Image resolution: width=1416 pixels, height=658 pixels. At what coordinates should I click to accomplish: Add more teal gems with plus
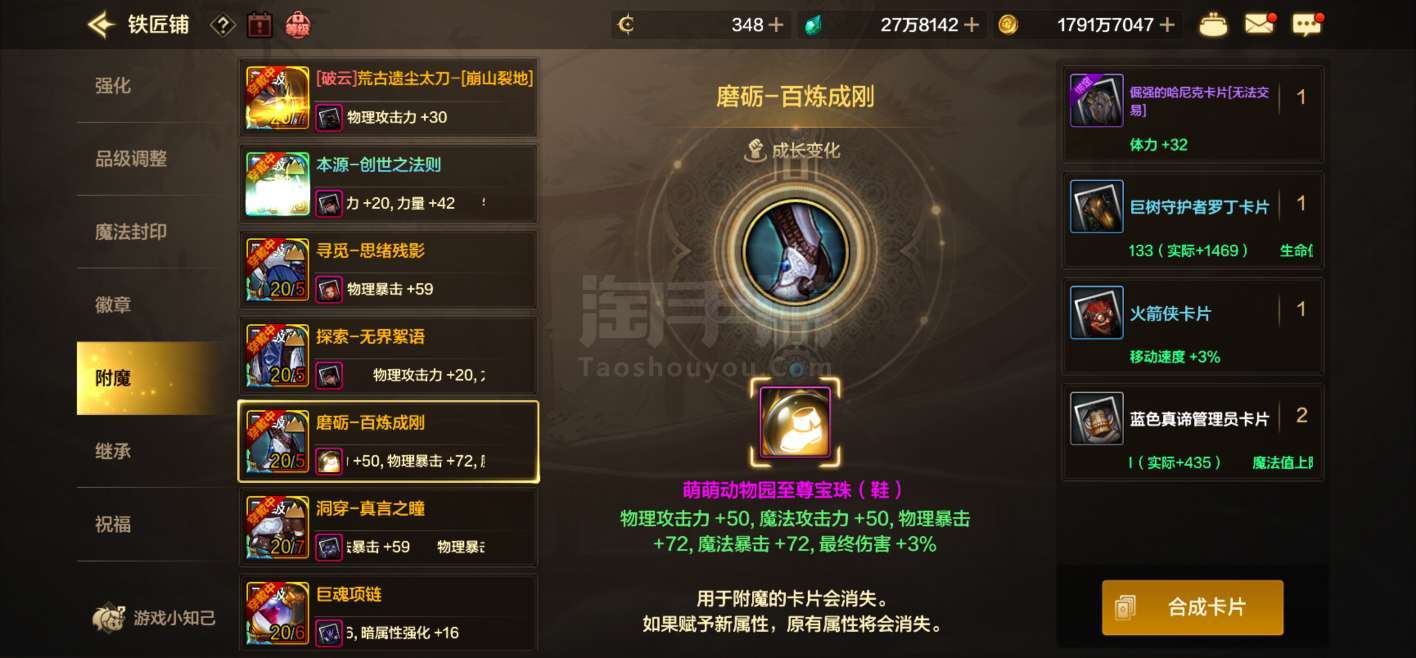tap(971, 25)
